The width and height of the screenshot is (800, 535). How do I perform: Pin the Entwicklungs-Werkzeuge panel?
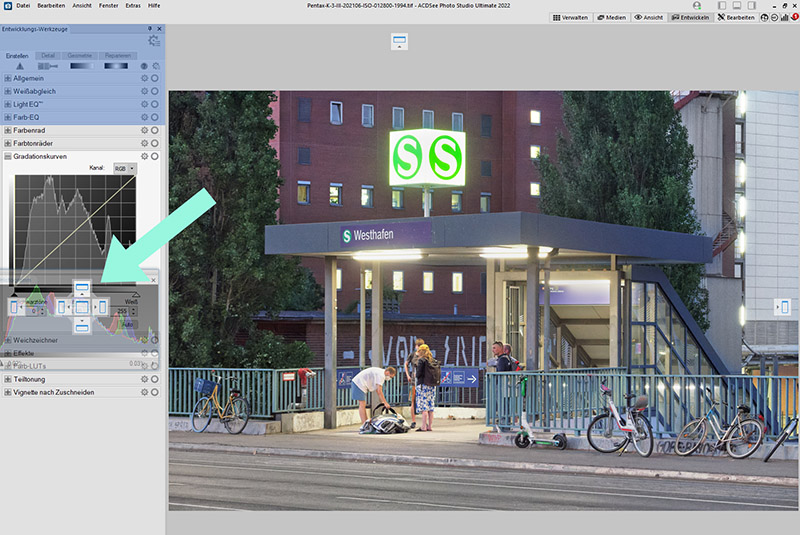point(149,29)
